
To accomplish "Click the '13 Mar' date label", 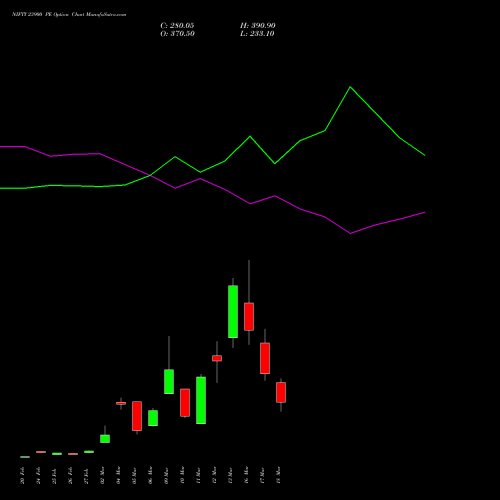I will click(x=230, y=476).
